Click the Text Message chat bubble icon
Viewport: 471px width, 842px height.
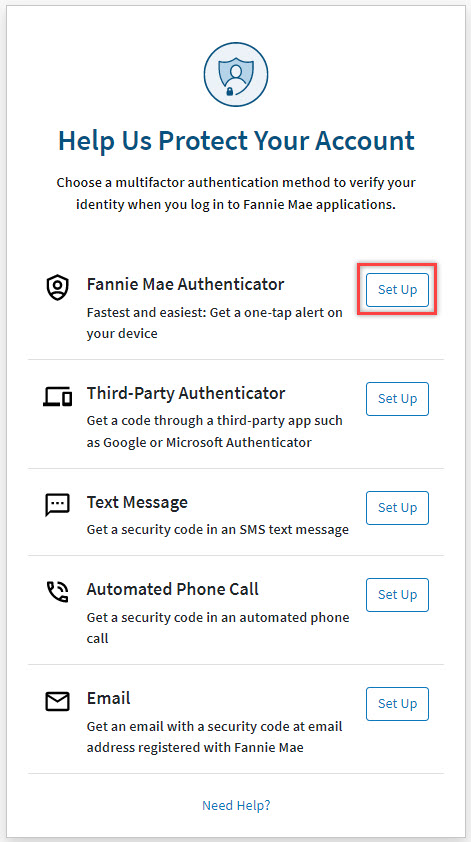[x=57, y=505]
